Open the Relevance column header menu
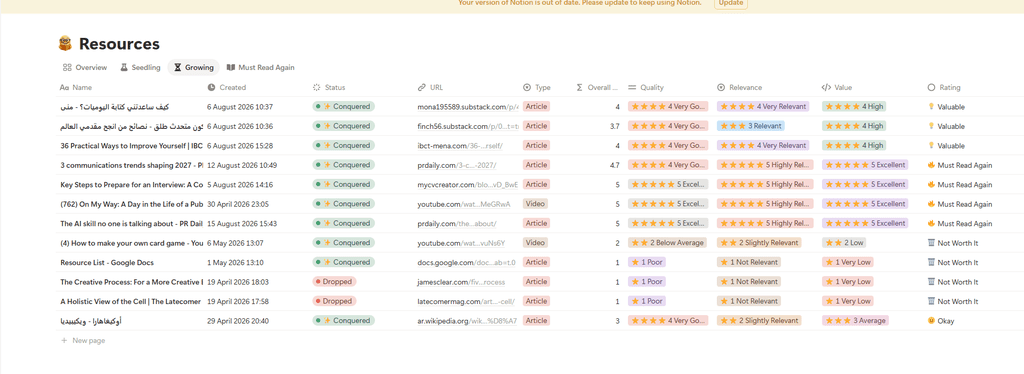The width and height of the screenshot is (1024, 374). click(739, 87)
